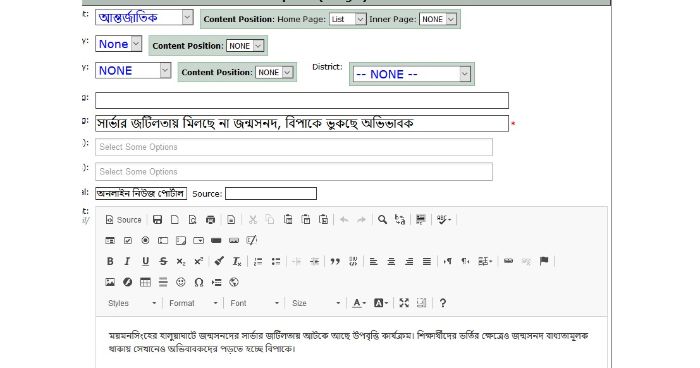Click the Select All icon
Screen dimensions: 700x368
click(x=421, y=220)
